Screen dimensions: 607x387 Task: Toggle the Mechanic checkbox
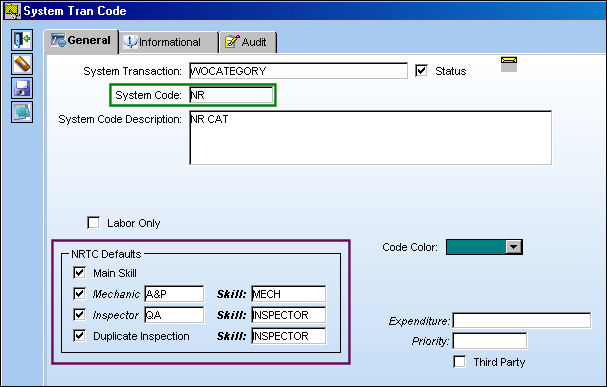point(79,294)
